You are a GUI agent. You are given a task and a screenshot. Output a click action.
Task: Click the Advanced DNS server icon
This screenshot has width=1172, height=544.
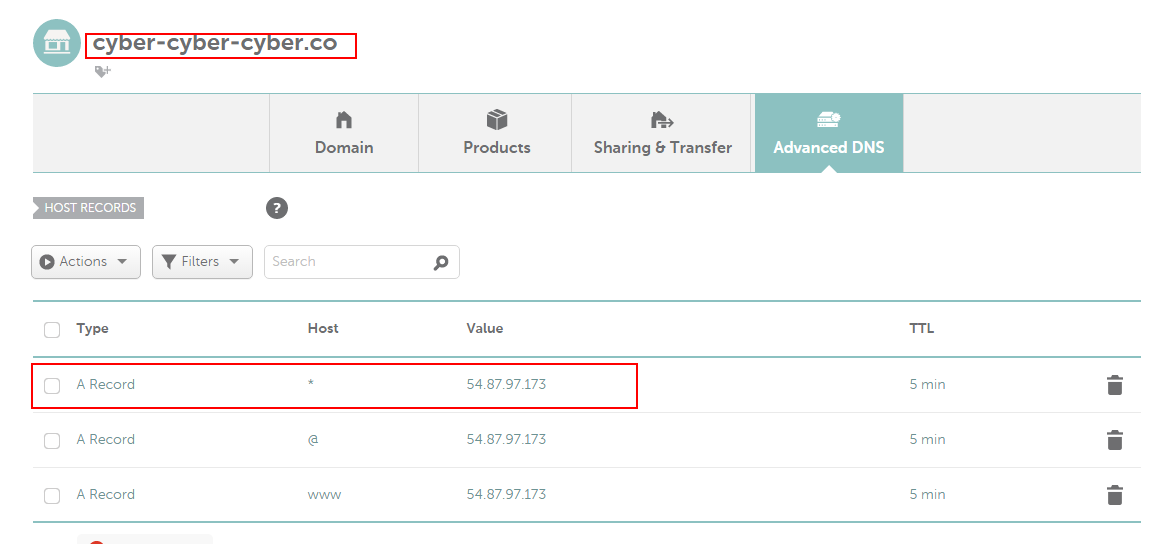(828, 120)
